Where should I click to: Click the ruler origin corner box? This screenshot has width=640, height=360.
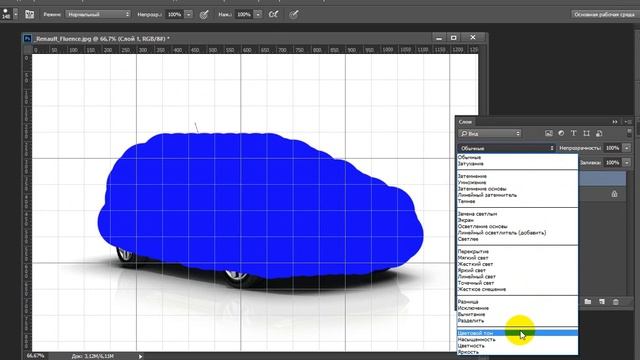tap(28, 50)
